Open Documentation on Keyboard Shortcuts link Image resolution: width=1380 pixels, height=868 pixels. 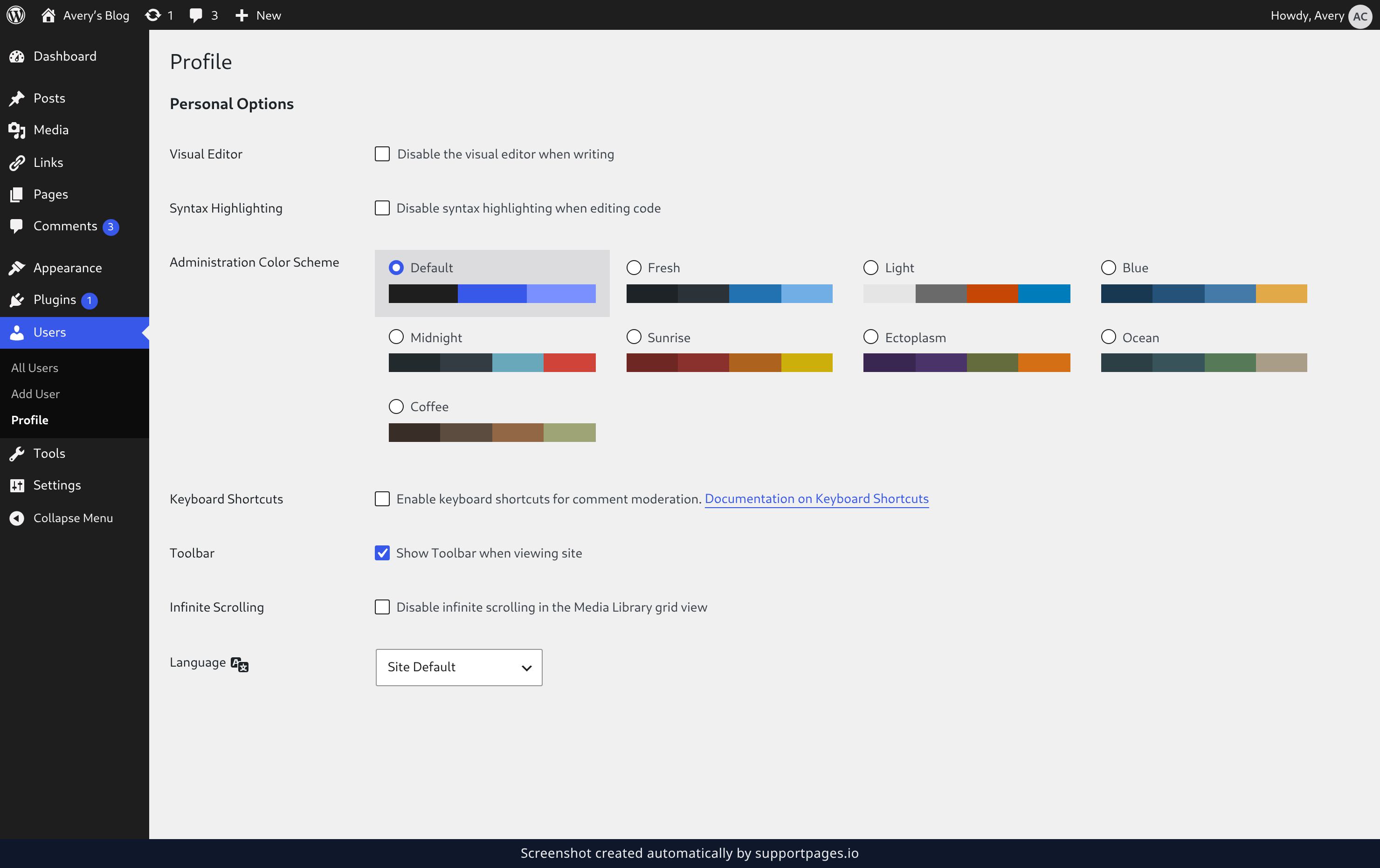pos(817,499)
